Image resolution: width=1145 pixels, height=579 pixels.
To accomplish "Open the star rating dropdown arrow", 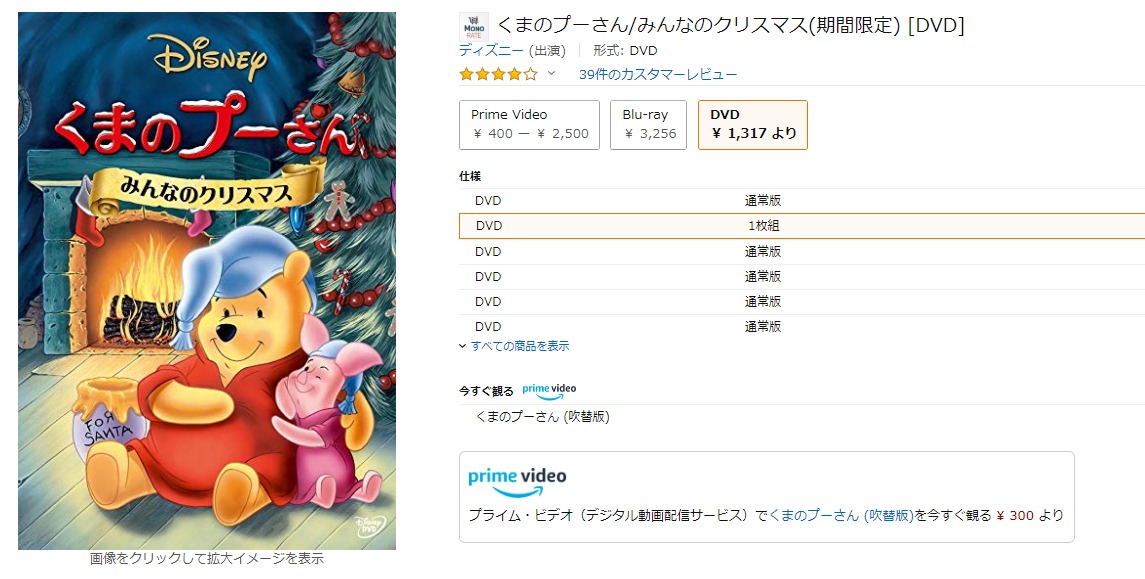I will click(551, 74).
